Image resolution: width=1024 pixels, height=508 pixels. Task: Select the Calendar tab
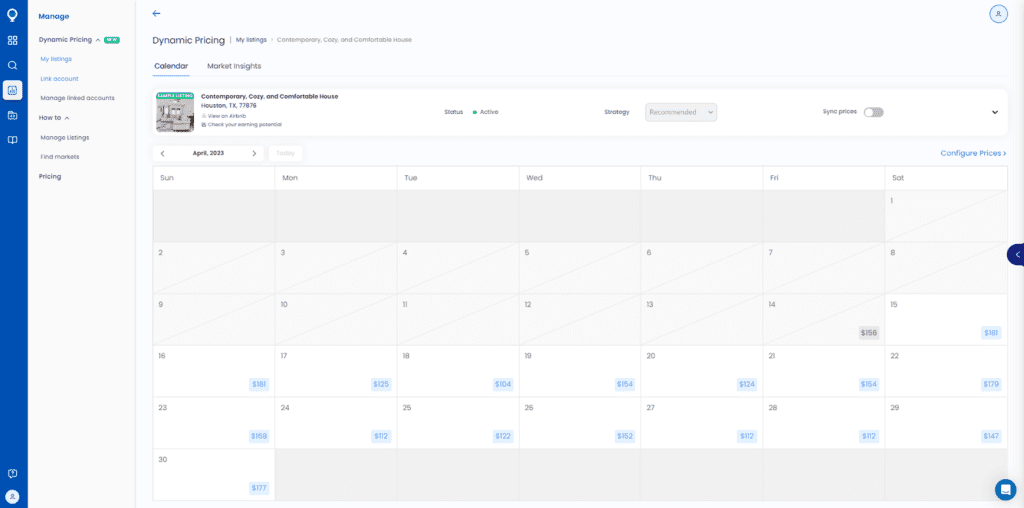[x=171, y=66]
